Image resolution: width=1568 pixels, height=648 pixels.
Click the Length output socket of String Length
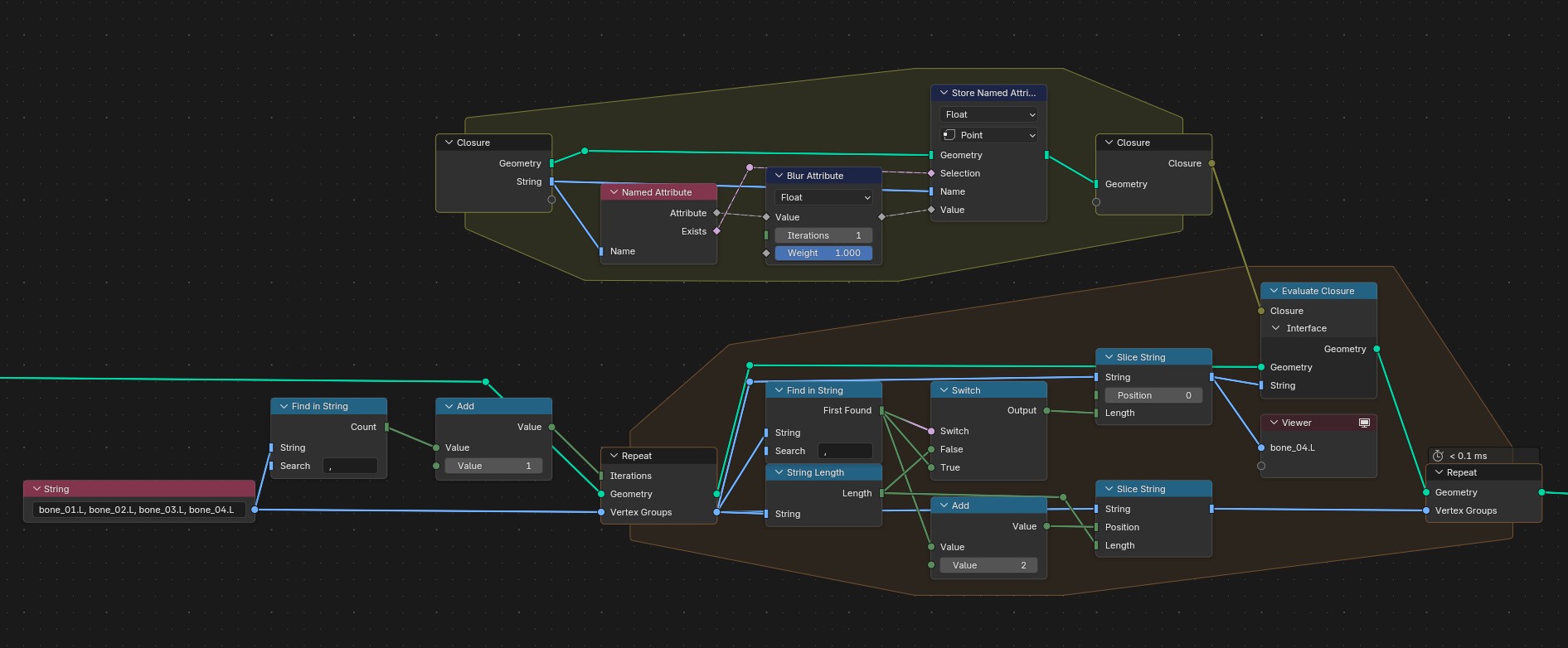click(881, 493)
